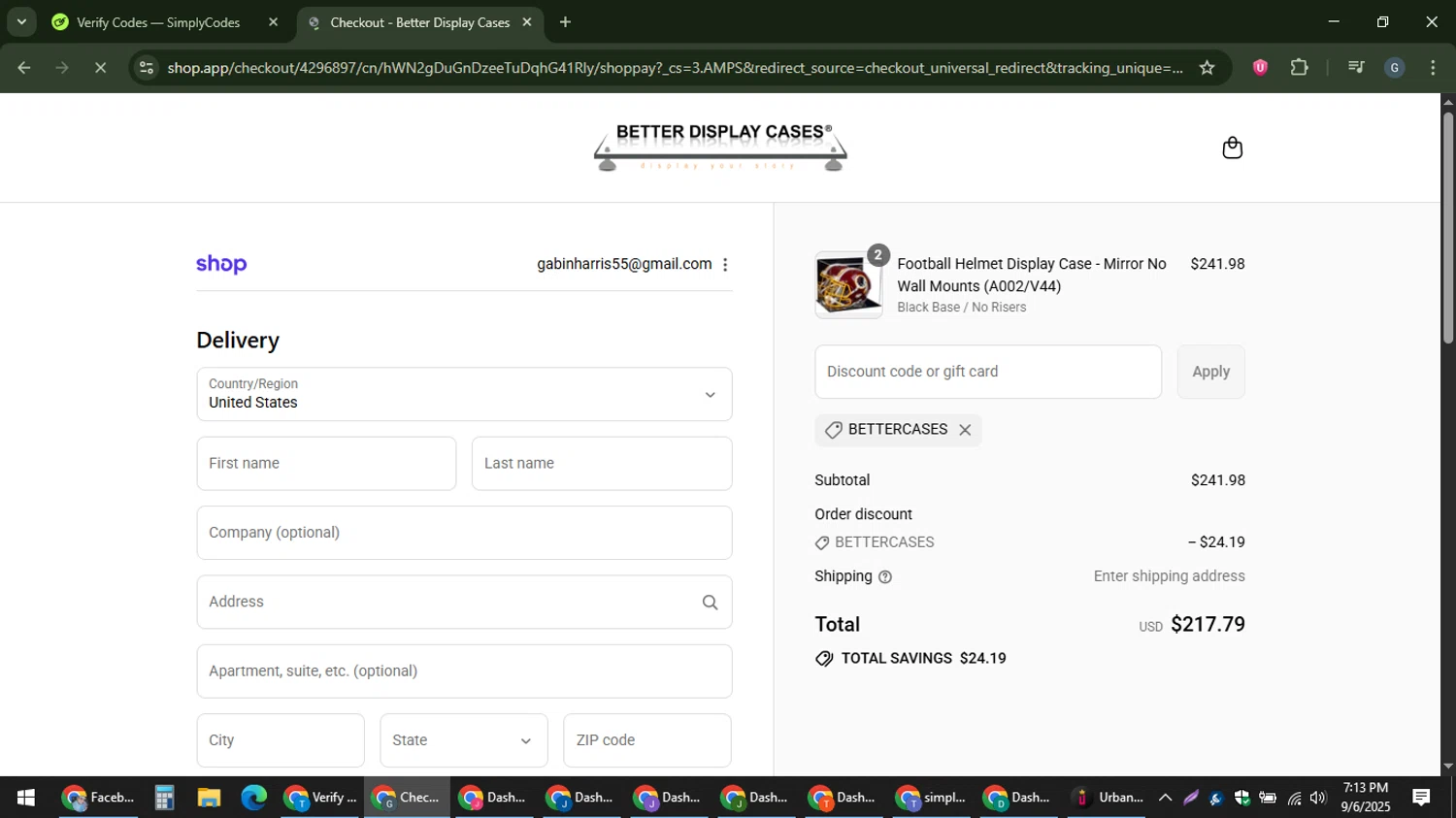The image size is (1456, 818).
Task: Open the volume control in the tray
Action: 1317,798
